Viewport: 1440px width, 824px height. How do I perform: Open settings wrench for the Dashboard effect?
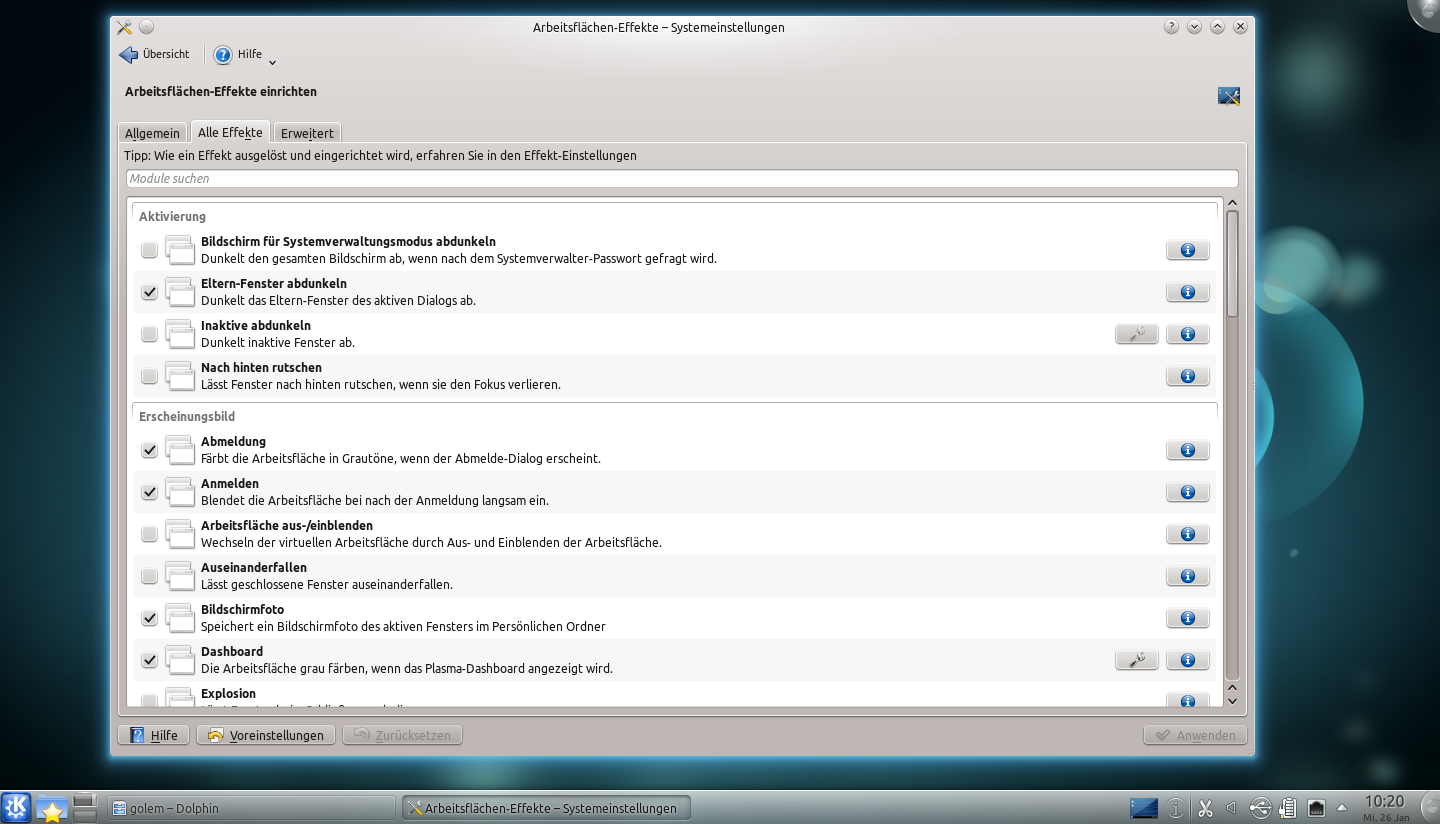1136,659
